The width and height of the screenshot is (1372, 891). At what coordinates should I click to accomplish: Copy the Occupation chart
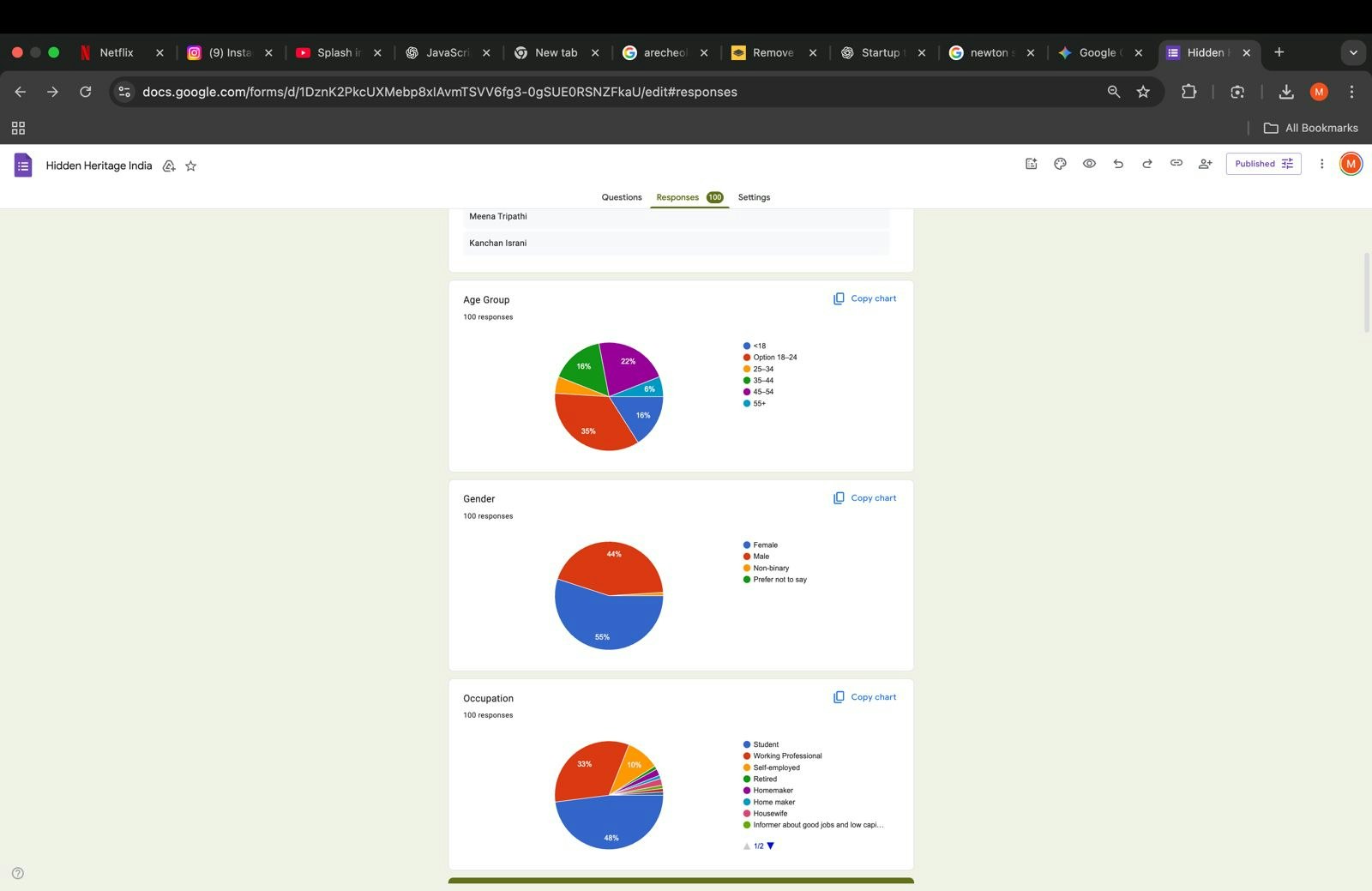click(x=864, y=697)
